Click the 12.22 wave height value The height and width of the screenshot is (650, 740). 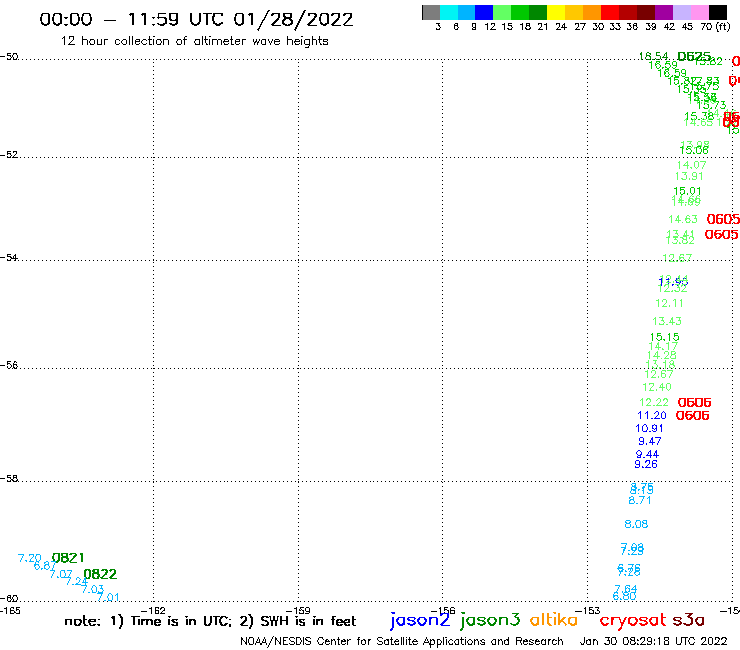click(x=654, y=402)
